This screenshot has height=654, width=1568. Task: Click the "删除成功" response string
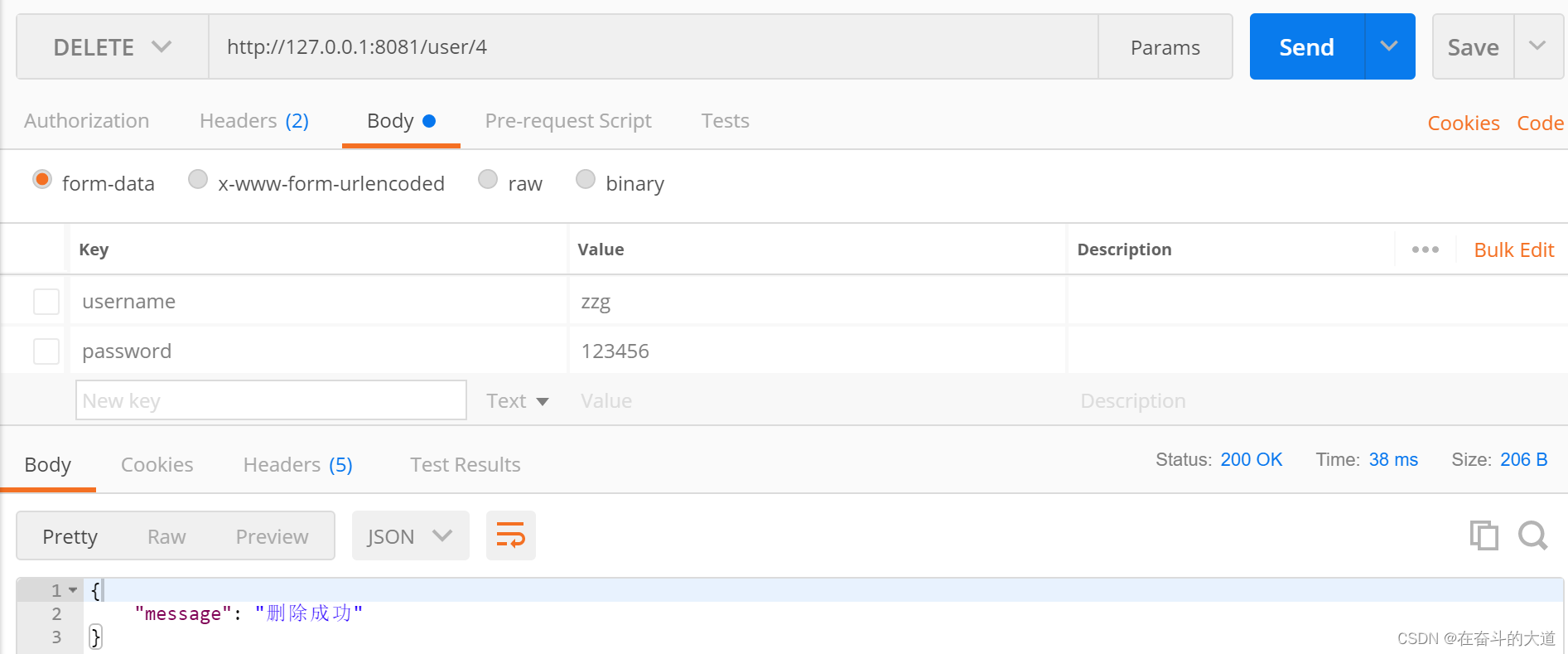309,613
